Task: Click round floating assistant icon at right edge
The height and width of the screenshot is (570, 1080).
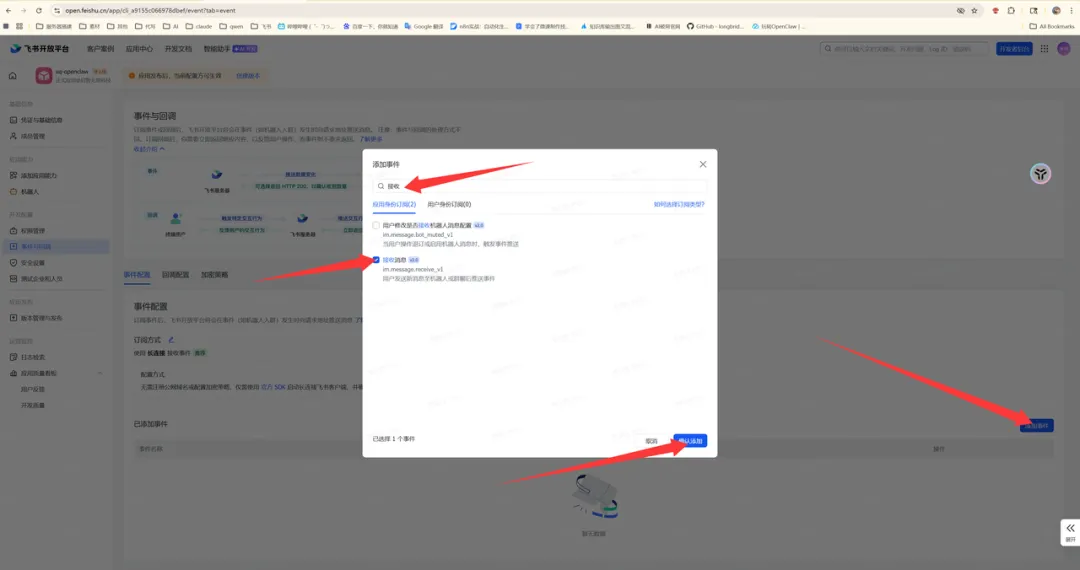Action: pos(1041,174)
